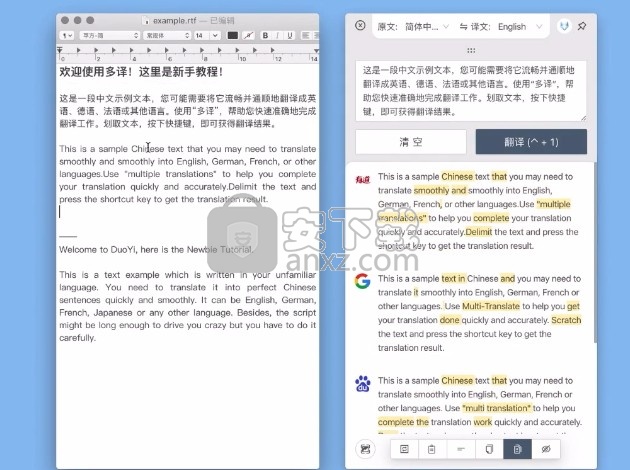Click the example.rtf document title icon

[146, 20]
